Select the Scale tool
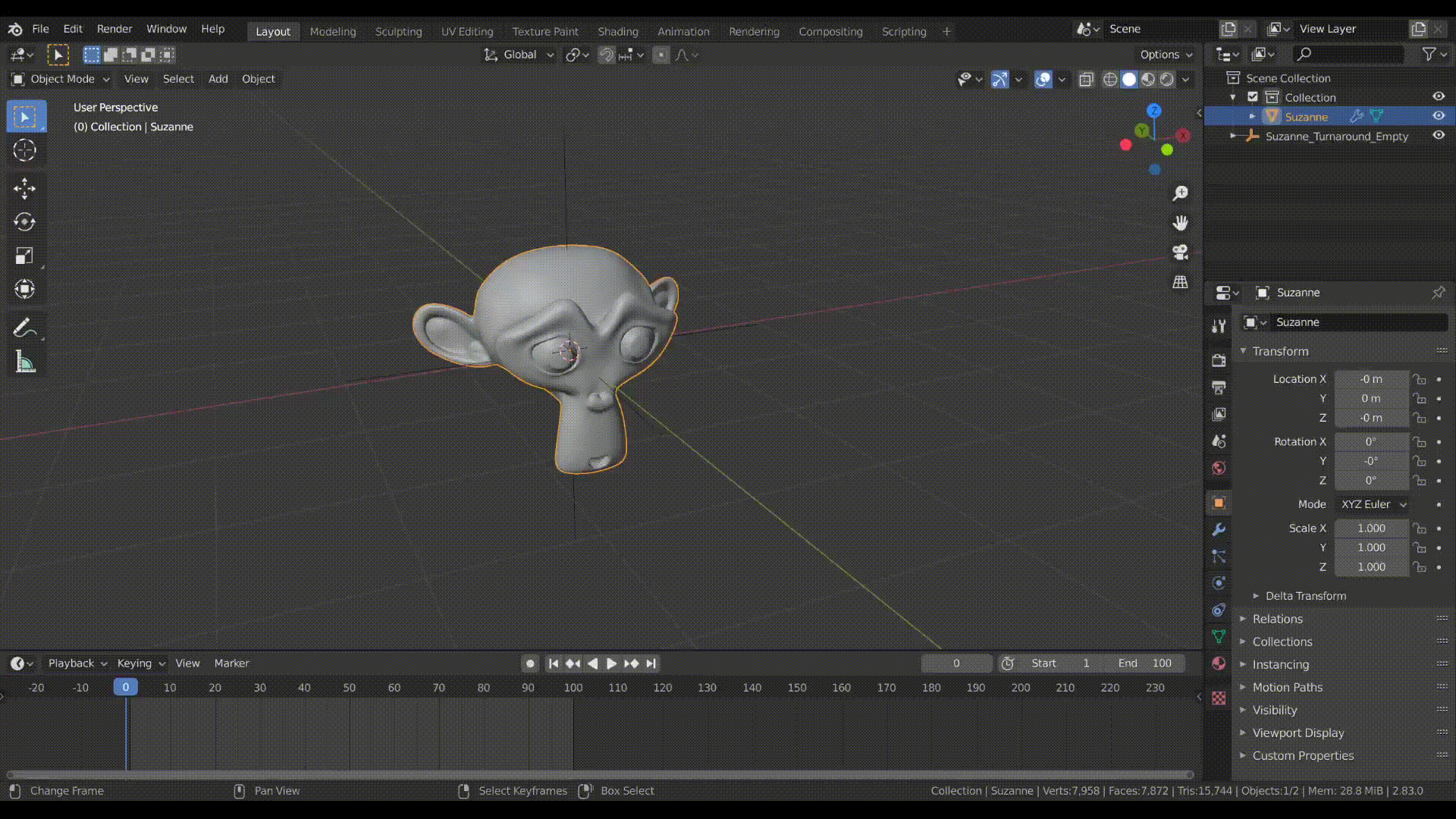 click(x=25, y=256)
